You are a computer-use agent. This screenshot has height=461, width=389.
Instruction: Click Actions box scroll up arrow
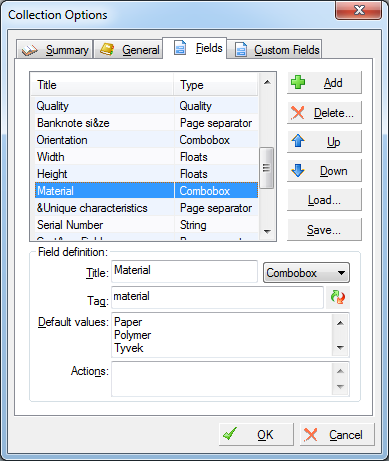(340, 371)
